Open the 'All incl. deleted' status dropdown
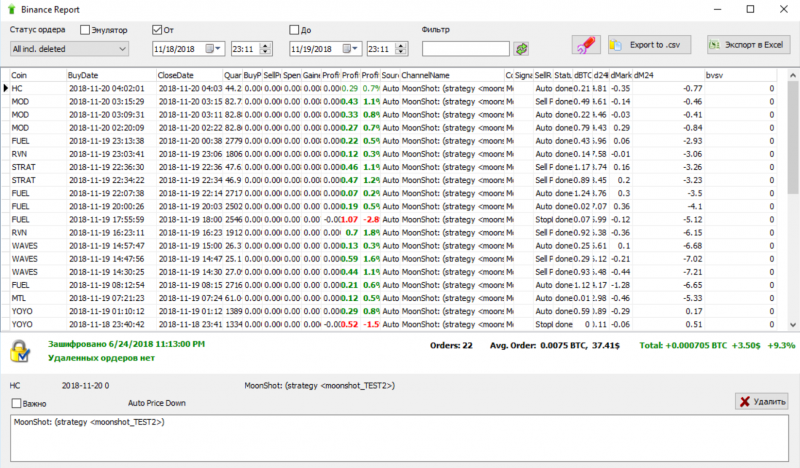This screenshot has height=468, width=800. pos(69,49)
